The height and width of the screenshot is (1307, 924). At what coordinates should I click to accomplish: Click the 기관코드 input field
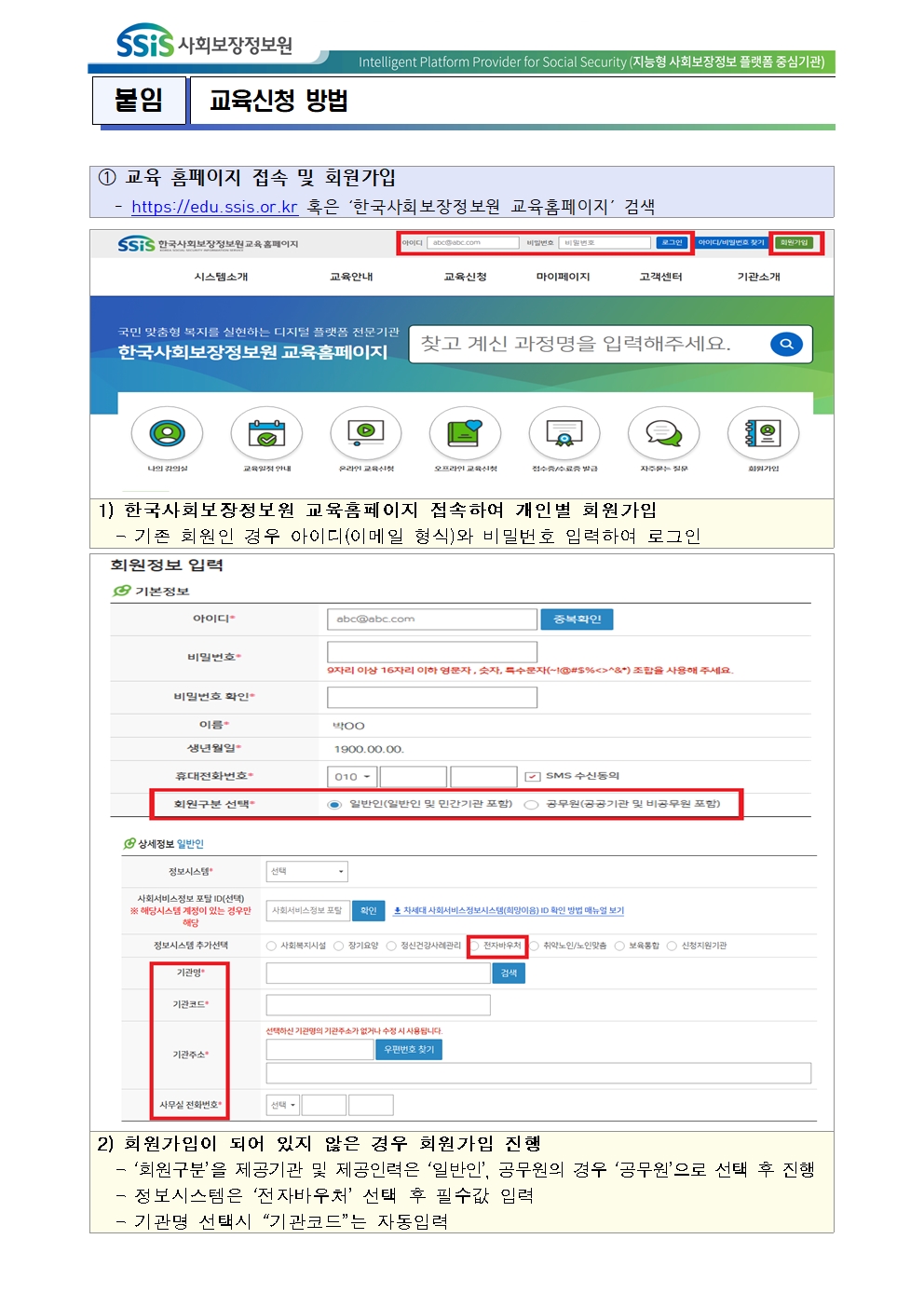(x=378, y=1005)
